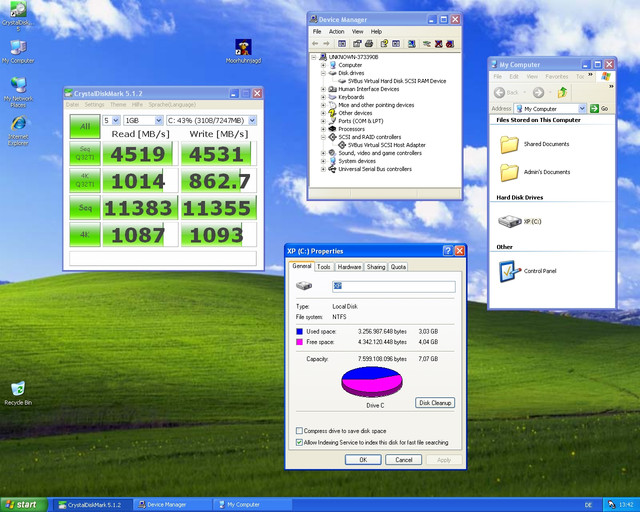
Task: Click the My Computer window Back arrow
Action: [x=499, y=93]
